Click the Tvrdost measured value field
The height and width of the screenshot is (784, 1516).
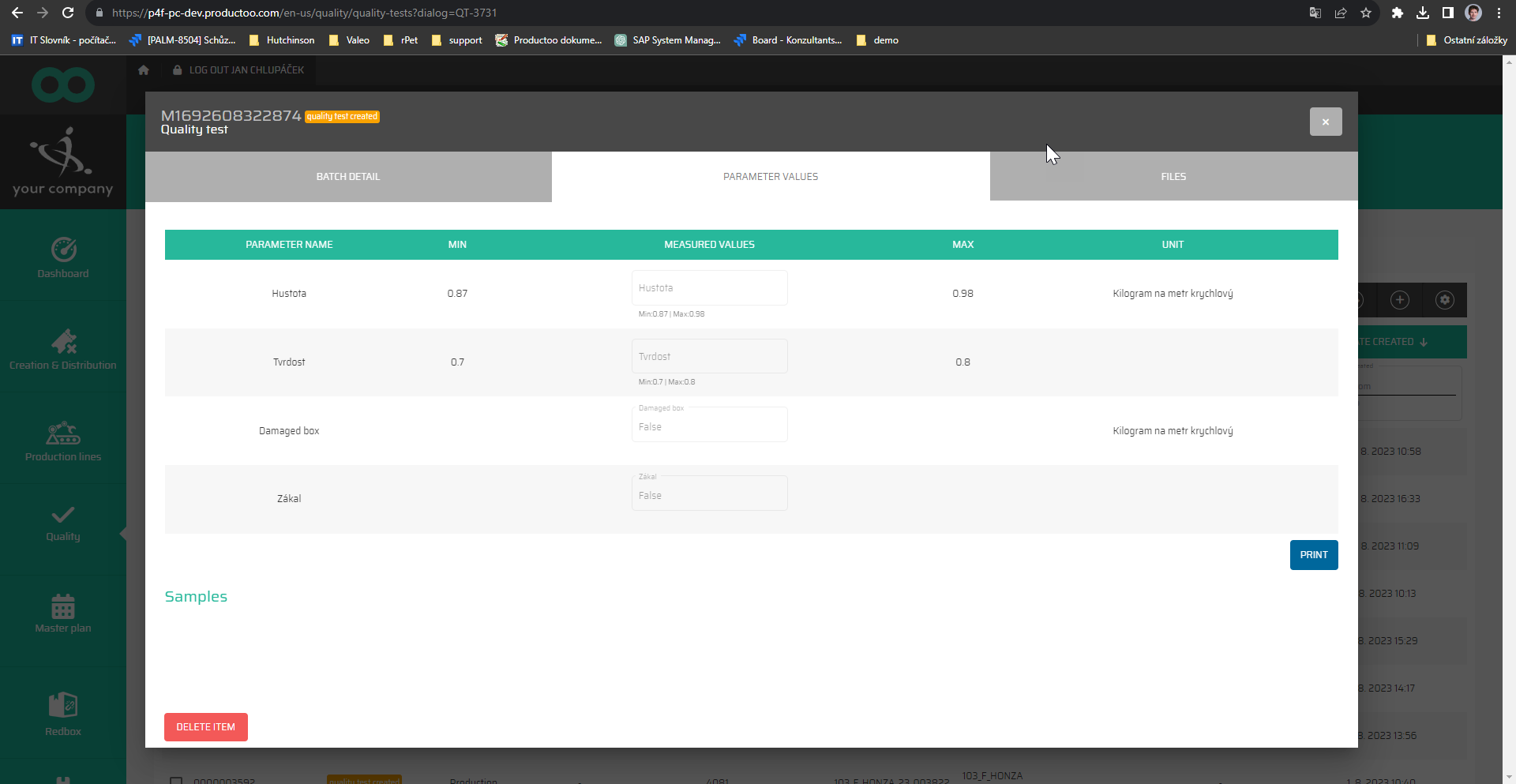[x=709, y=357]
